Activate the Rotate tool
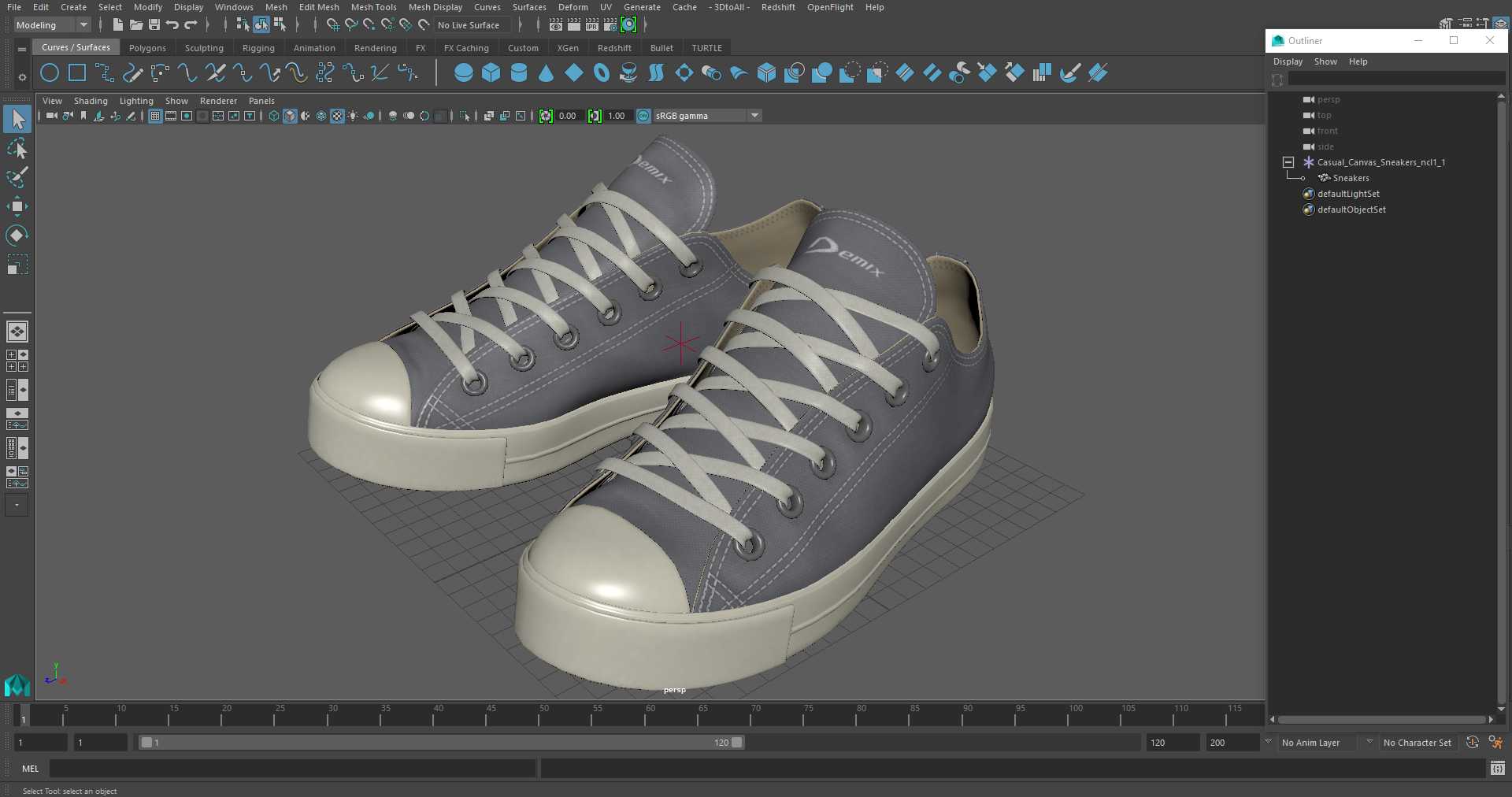 coord(17,235)
